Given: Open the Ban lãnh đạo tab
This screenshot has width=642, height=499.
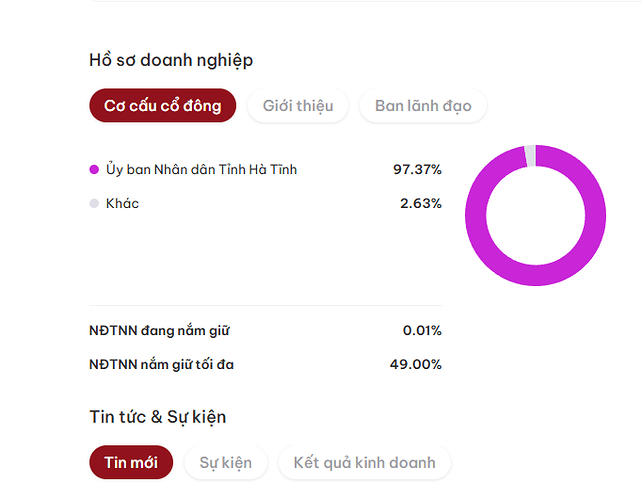Looking at the screenshot, I should [423, 105].
